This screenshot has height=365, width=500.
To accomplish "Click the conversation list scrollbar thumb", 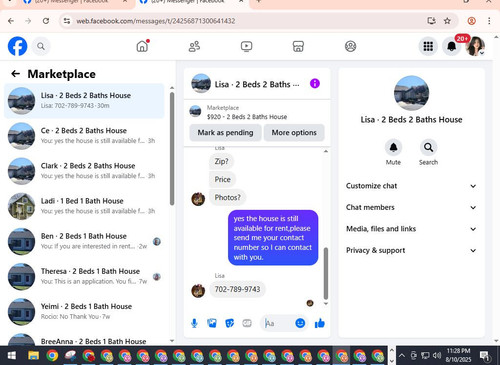I will click(172, 149).
